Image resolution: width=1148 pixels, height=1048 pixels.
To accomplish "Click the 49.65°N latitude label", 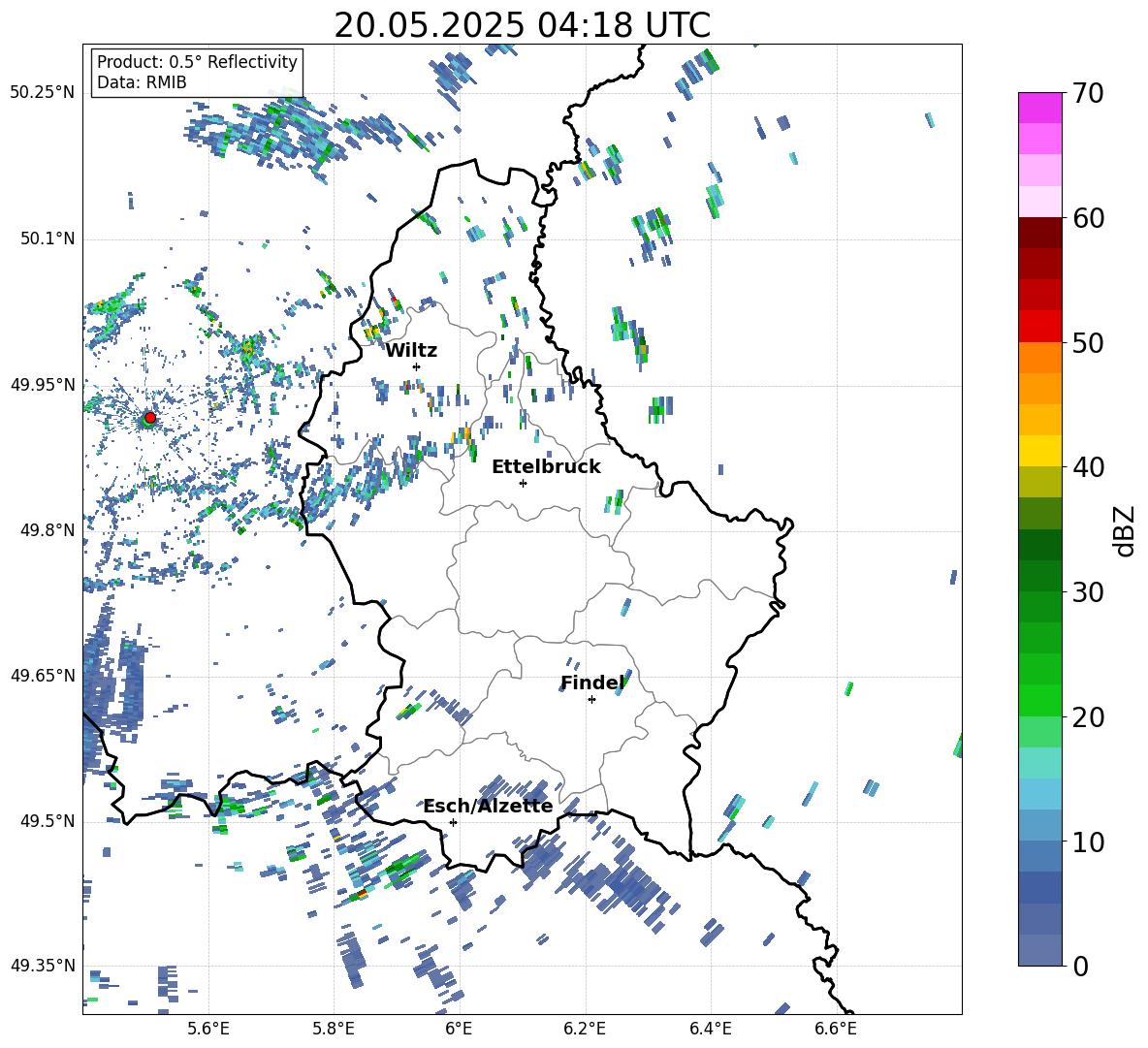I will (43, 675).
